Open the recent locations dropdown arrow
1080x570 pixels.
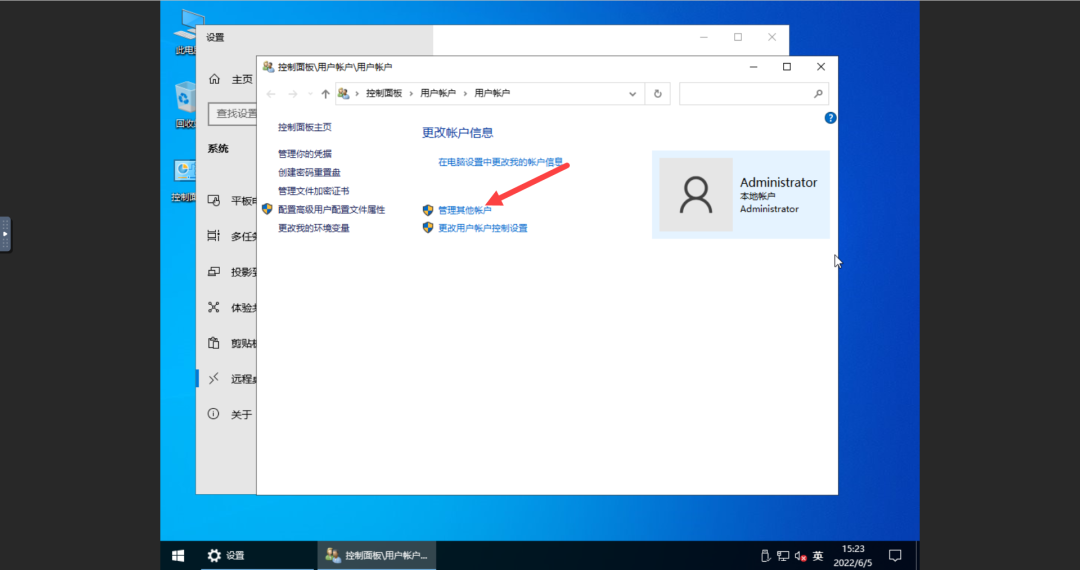coord(310,94)
